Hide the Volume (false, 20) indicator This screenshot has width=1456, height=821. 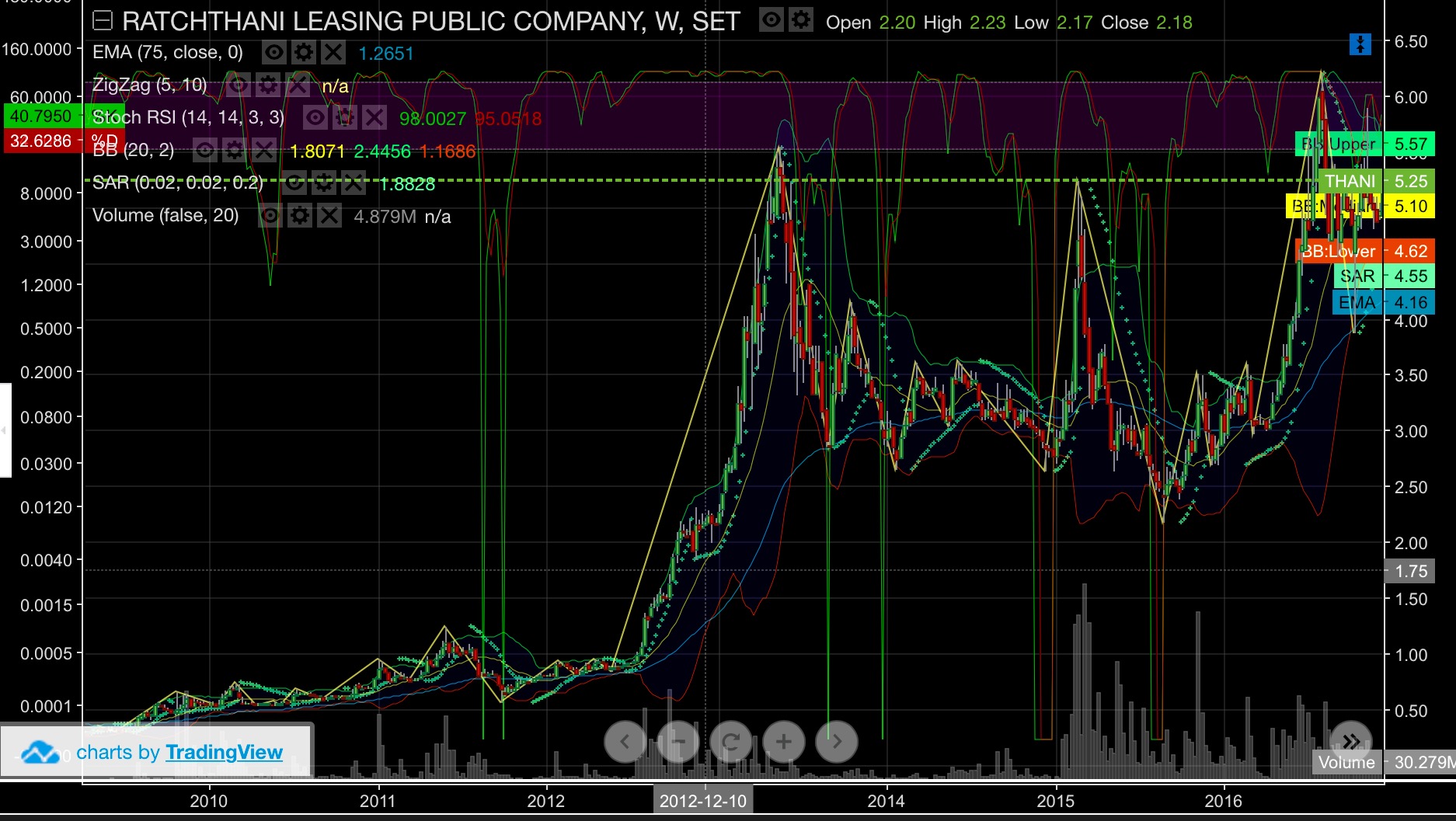click(x=270, y=216)
